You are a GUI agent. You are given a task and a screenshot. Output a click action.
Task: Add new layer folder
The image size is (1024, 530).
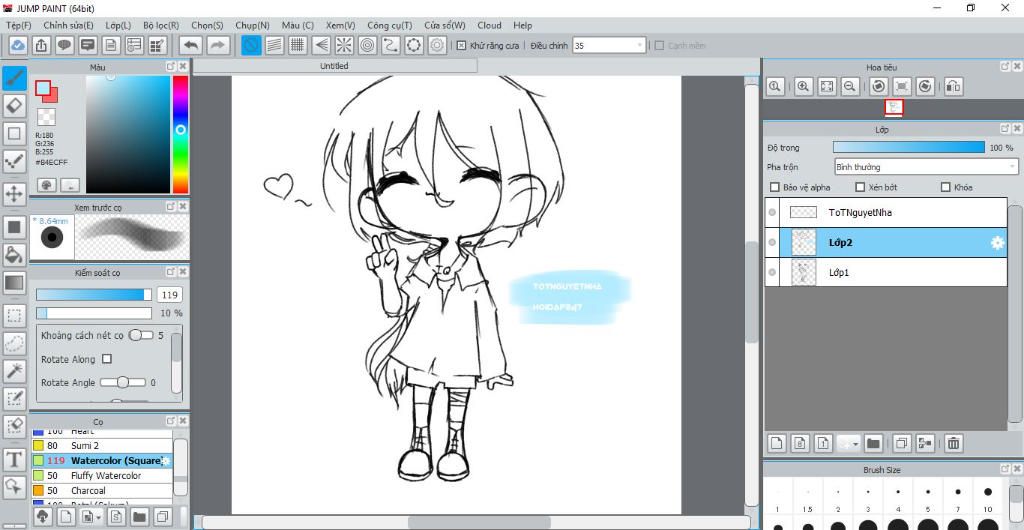click(x=873, y=444)
